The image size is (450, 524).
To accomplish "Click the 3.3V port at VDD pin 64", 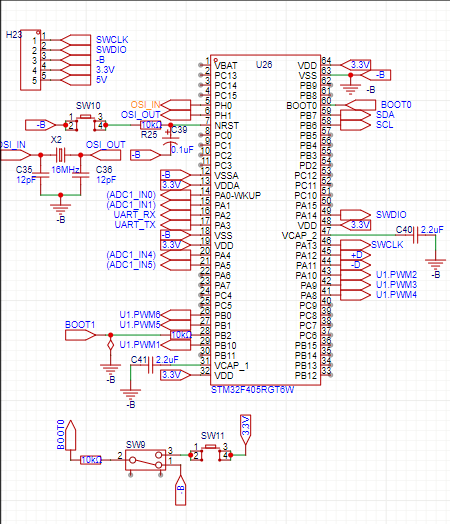I will click(x=355, y=65).
